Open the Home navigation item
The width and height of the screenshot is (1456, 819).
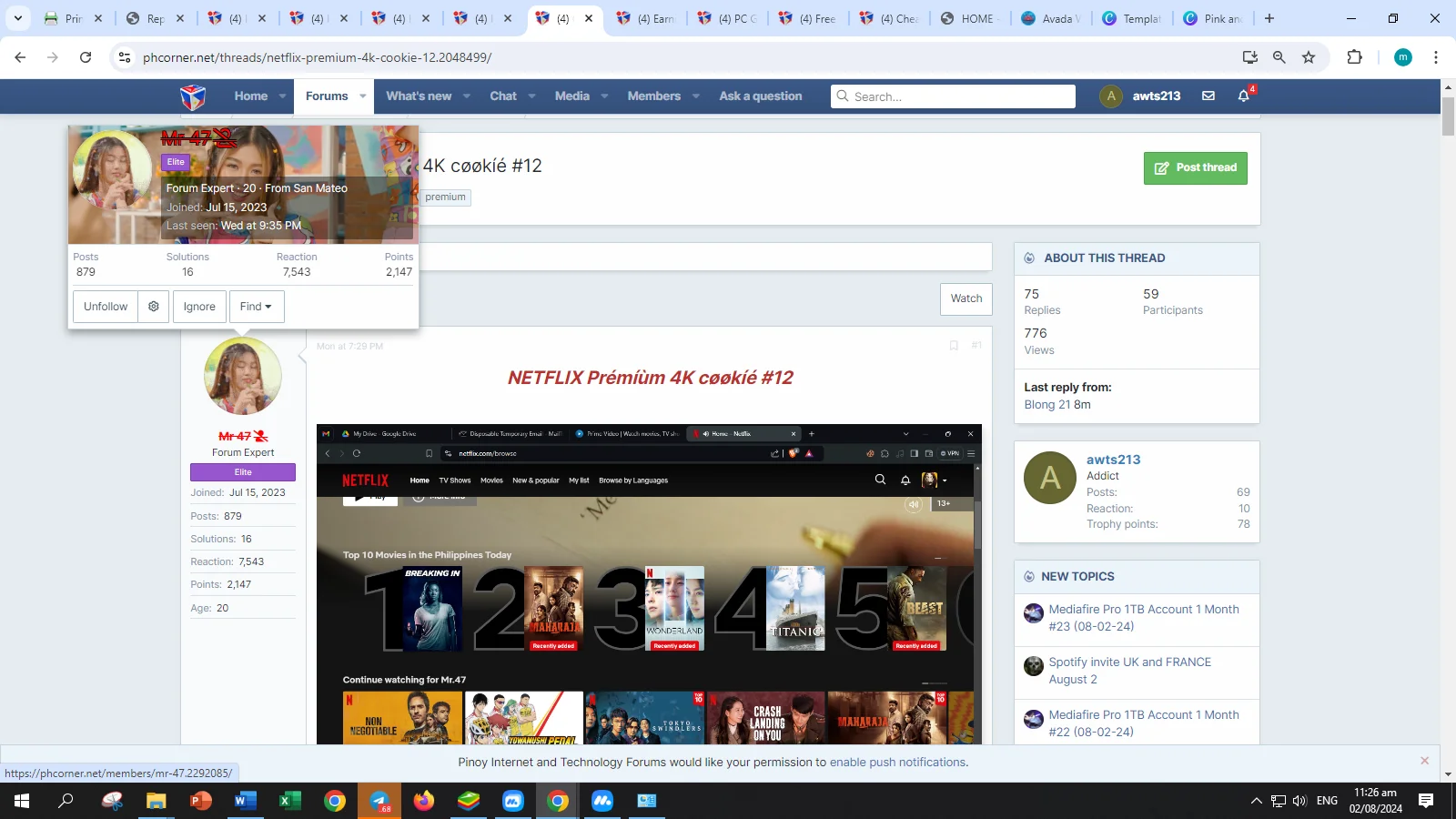tap(251, 96)
